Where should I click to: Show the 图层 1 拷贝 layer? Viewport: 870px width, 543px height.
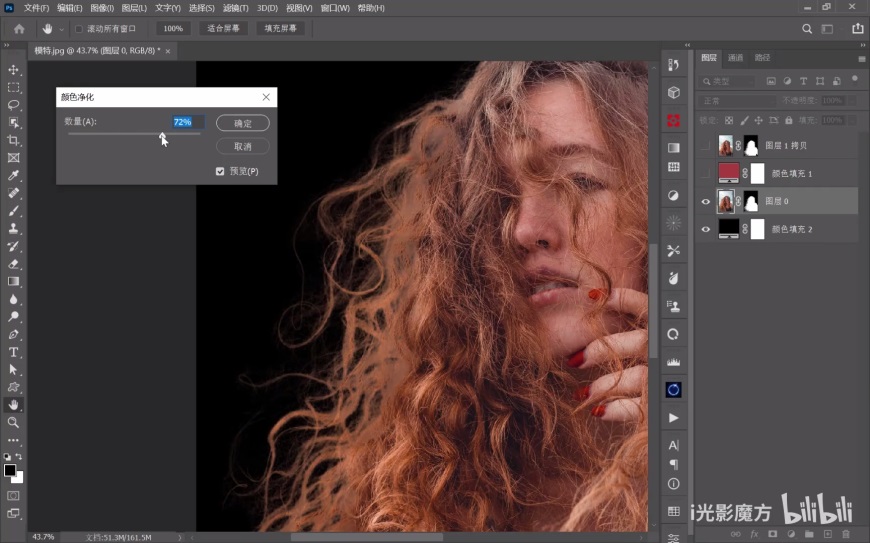coord(705,145)
